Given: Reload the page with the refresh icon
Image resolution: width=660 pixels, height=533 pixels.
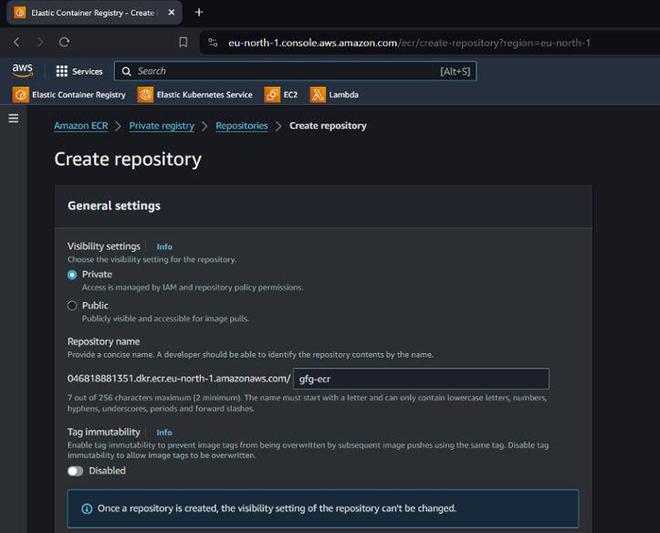Looking at the screenshot, I should tap(64, 42).
